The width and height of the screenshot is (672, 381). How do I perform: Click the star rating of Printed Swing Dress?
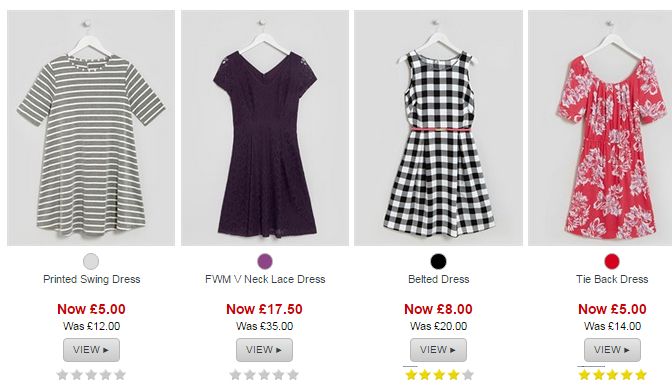point(91,375)
